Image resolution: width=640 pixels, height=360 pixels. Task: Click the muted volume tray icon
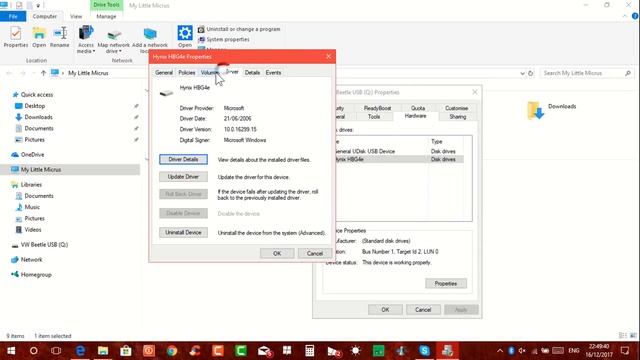(x=522, y=351)
